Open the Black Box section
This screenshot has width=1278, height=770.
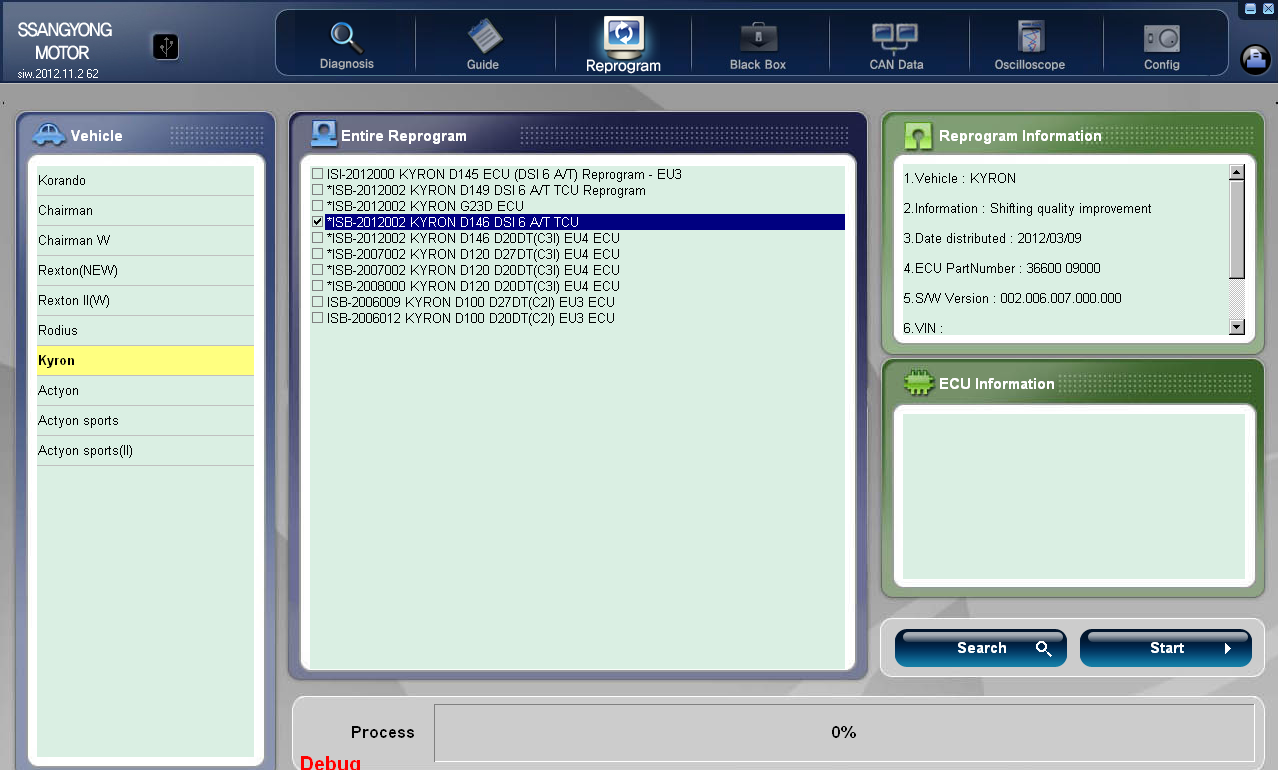click(x=758, y=46)
